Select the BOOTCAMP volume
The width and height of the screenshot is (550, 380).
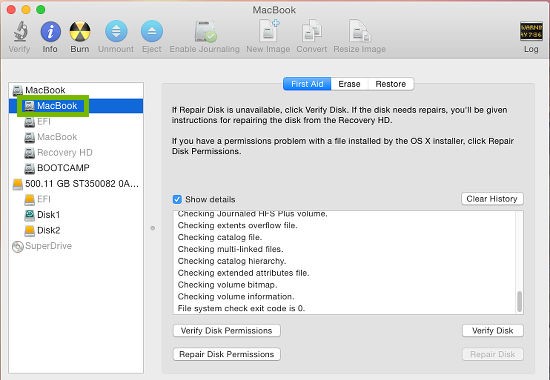coord(76,168)
